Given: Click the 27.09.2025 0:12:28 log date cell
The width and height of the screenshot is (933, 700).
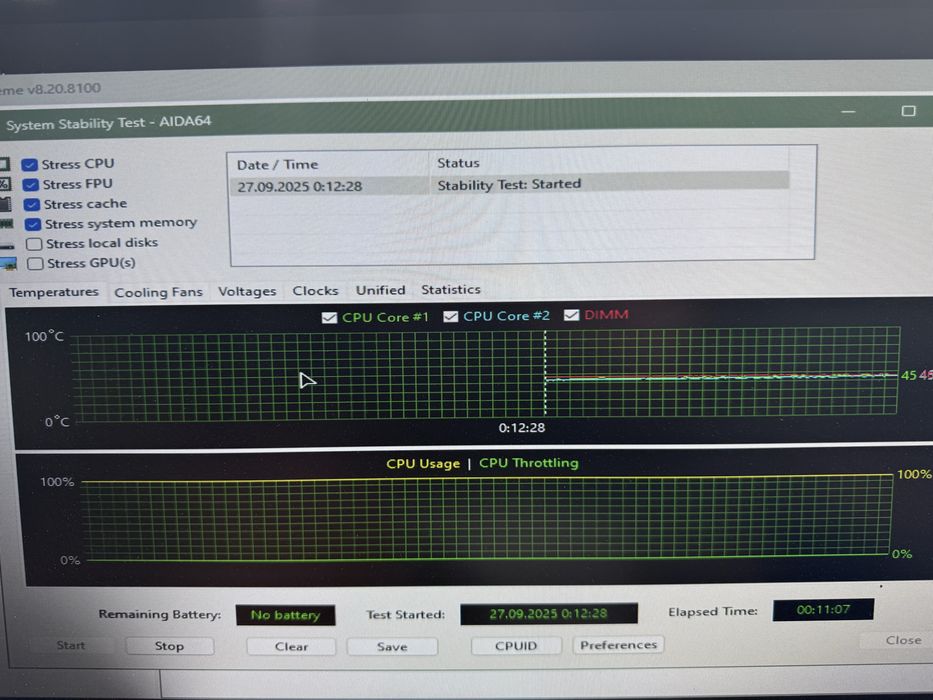Looking at the screenshot, I should [300, 187].
